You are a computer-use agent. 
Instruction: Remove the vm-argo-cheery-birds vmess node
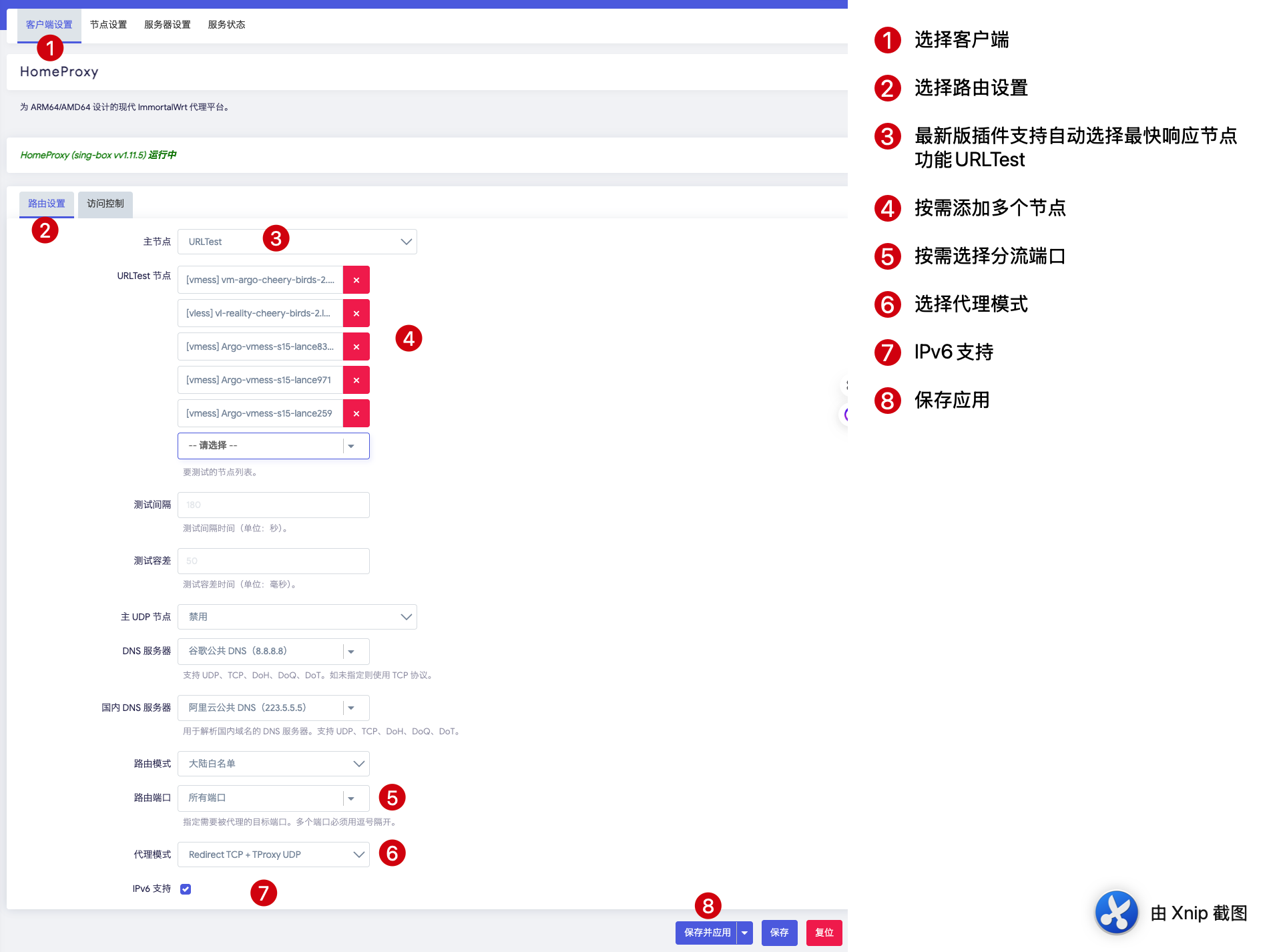[356, 280]
